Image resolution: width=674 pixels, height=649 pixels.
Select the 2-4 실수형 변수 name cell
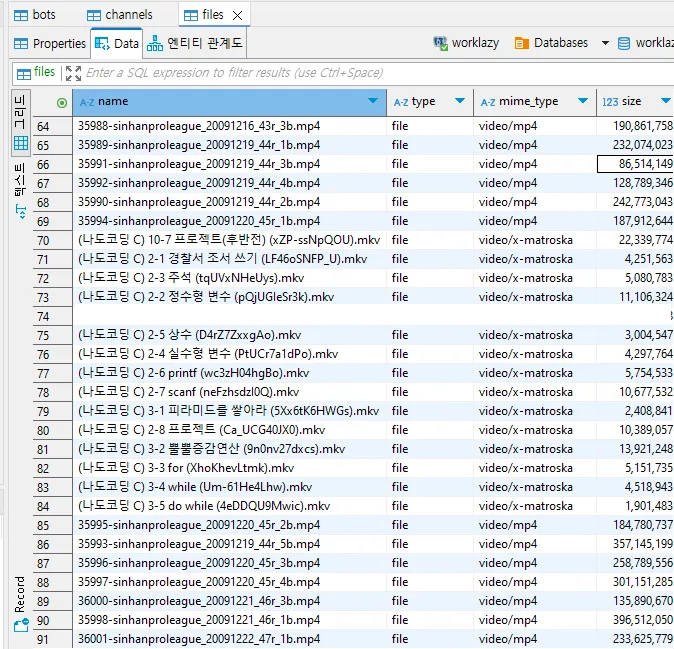pos(230,354)
